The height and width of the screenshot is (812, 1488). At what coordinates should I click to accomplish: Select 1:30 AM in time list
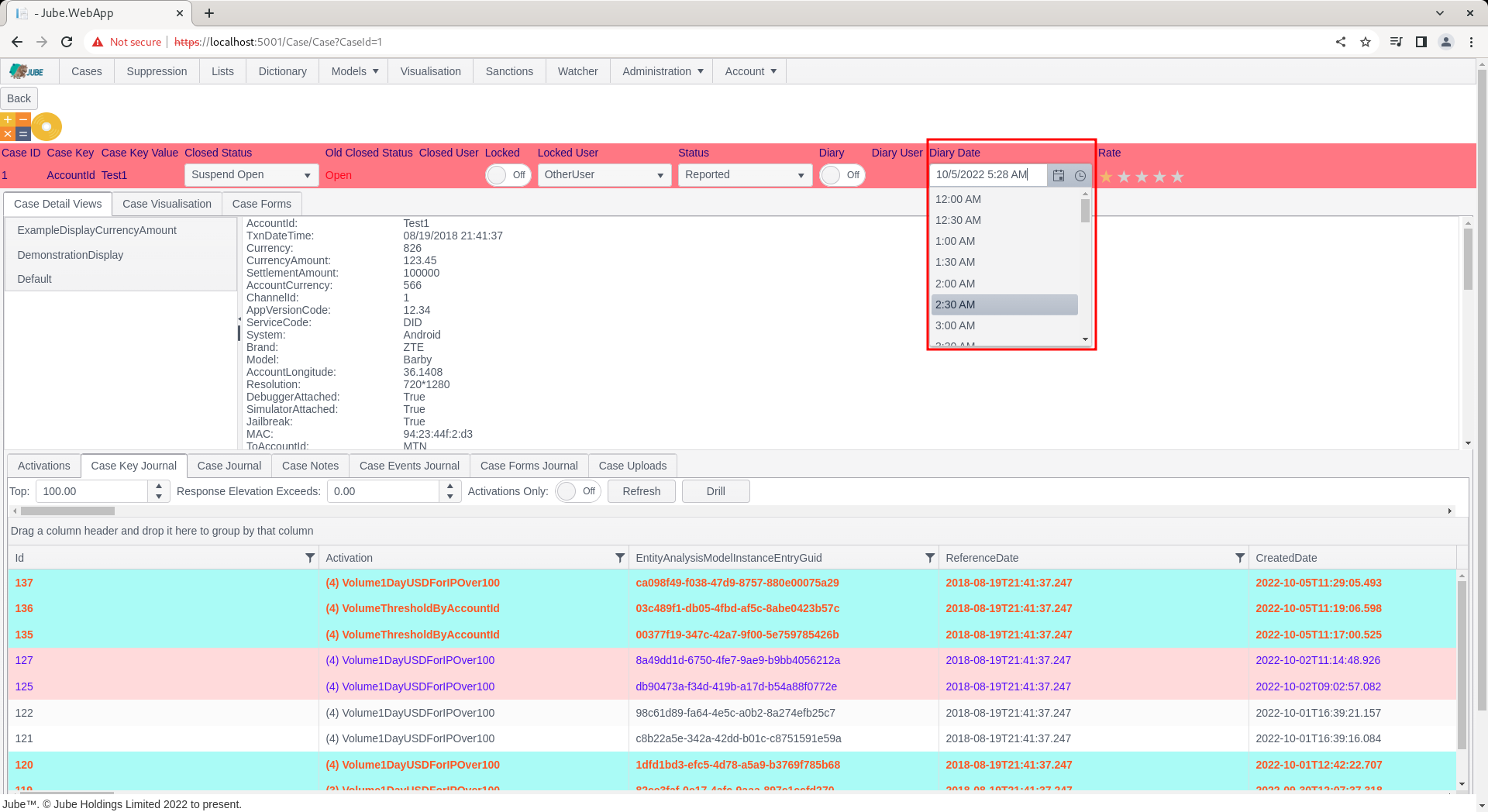1004,262
